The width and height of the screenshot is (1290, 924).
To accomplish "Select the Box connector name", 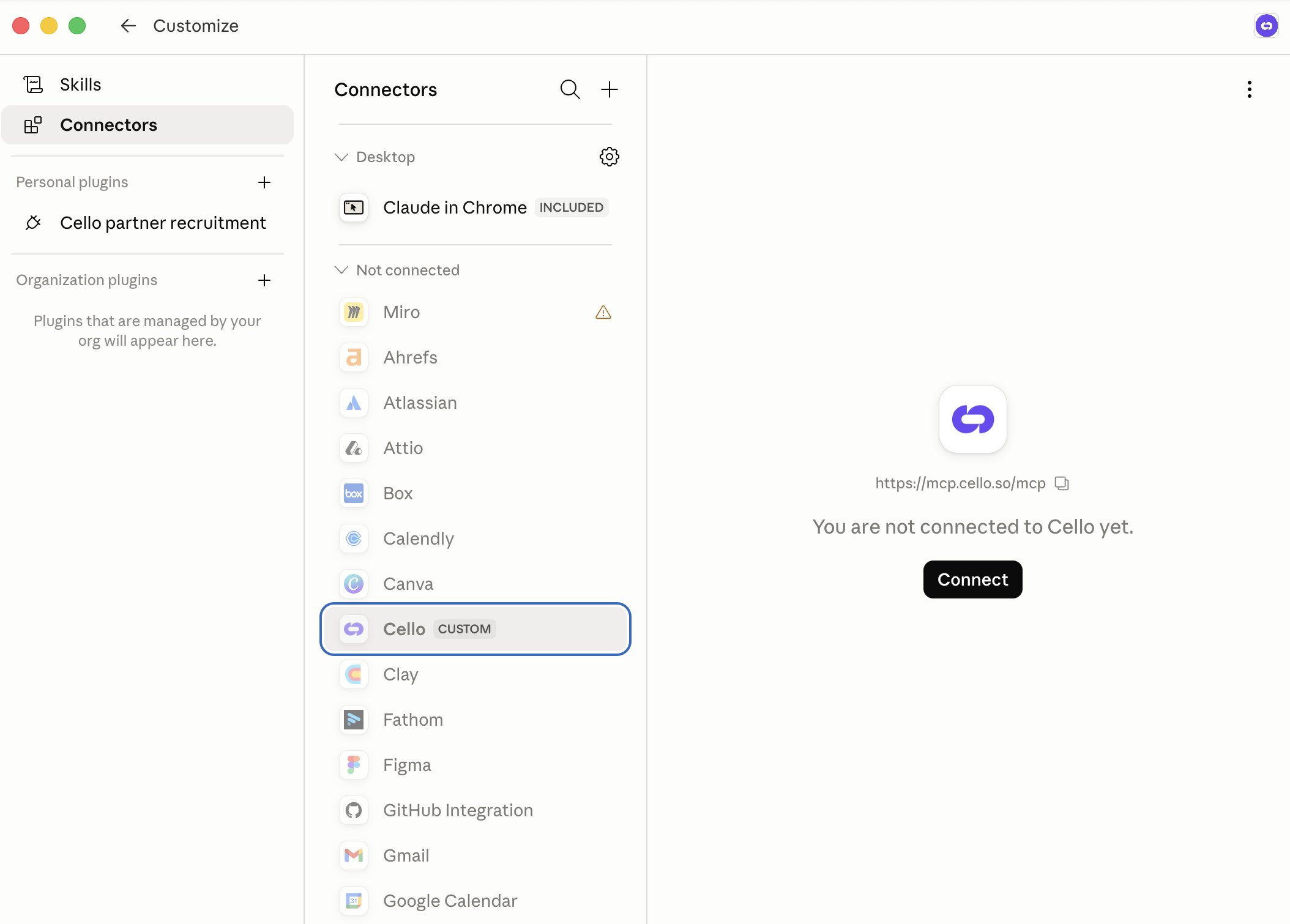I will coord(398,493).
